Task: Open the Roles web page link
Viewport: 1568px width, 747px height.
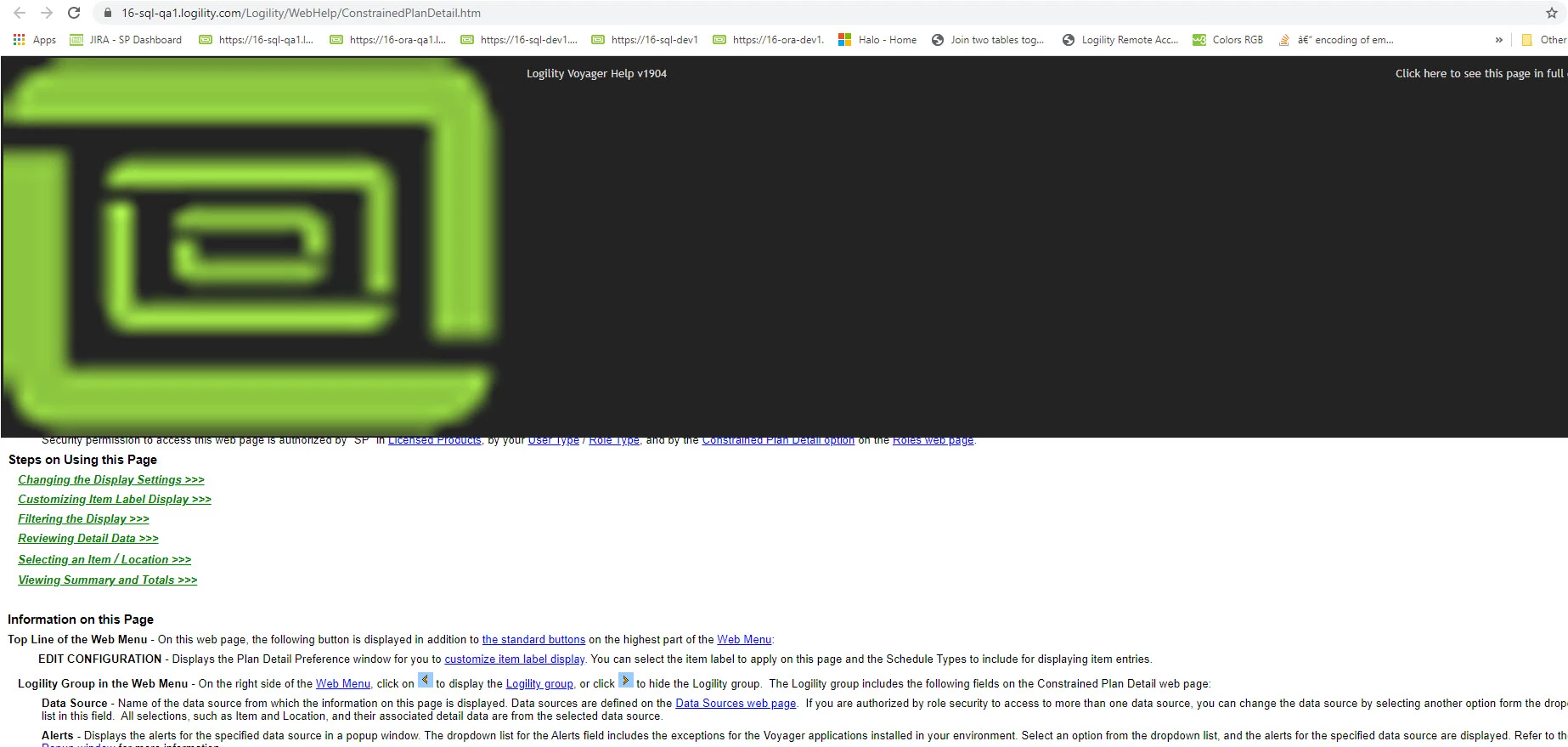Action: 933,440
